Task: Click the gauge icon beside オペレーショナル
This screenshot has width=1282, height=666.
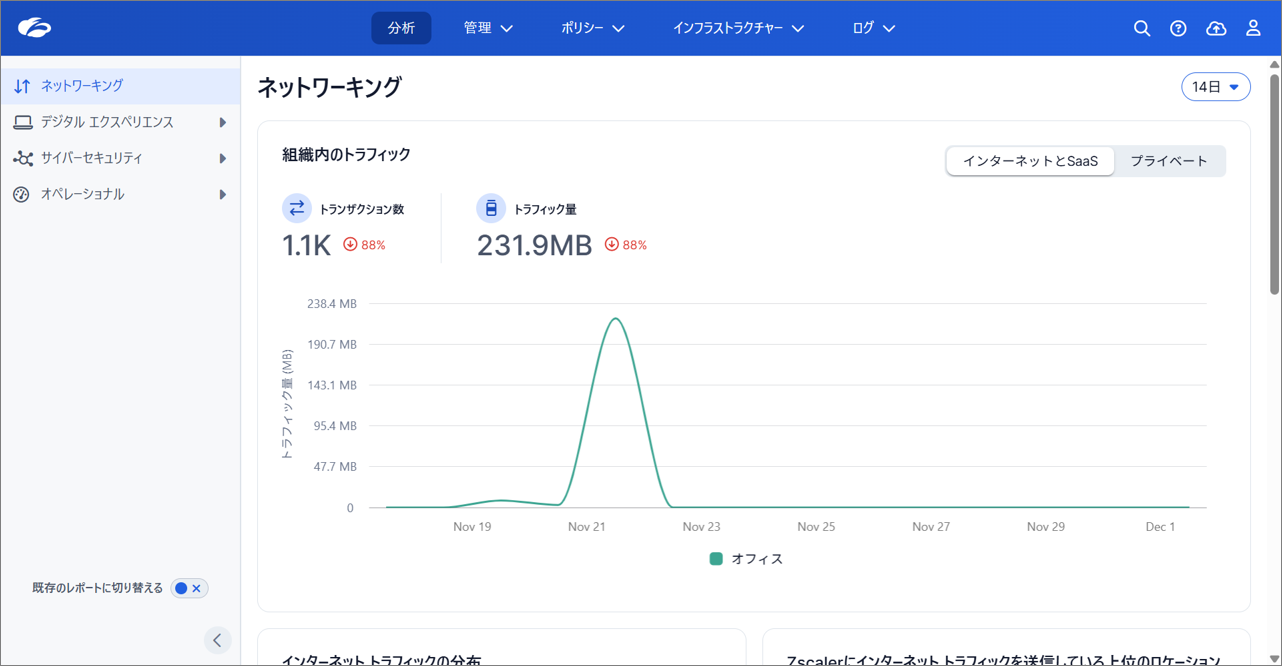Action: 23,194
